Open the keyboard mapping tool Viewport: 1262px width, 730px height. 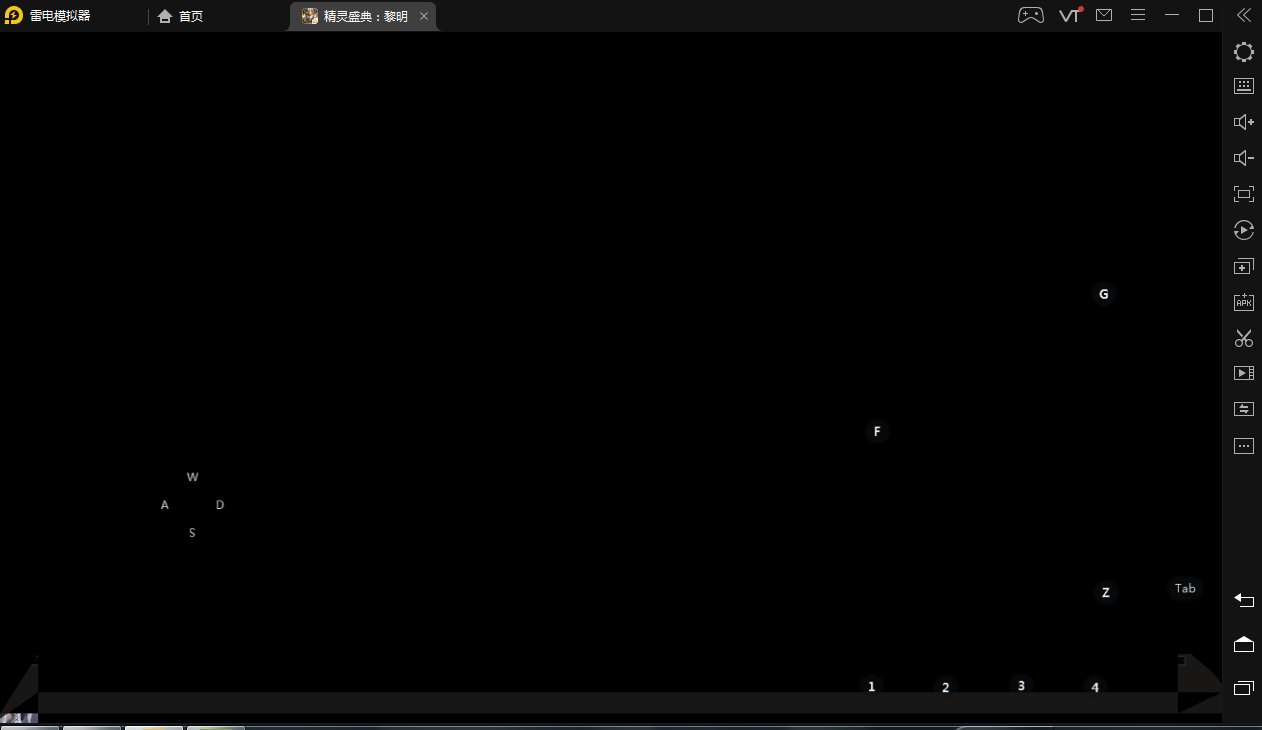pyautogui.click(x=1243, y=86)
